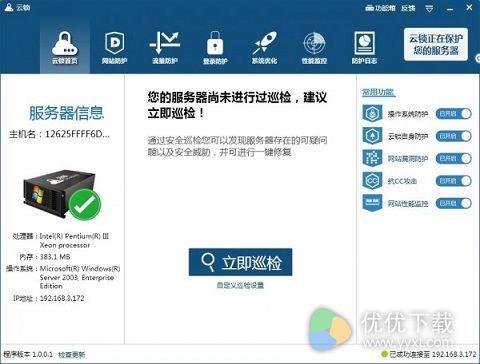Open the title bar dropdown menu arrow
Image resolution: width=480 pixels, height=364 pixels.
pyautogui.click(x=429, y=8)
